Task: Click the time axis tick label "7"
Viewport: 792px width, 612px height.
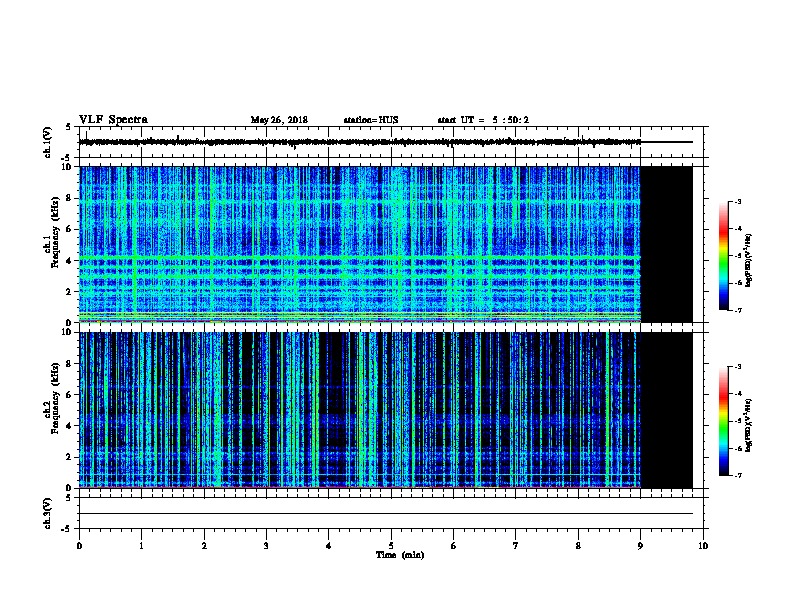Action: pyautogui.click(x=516, y=545)
